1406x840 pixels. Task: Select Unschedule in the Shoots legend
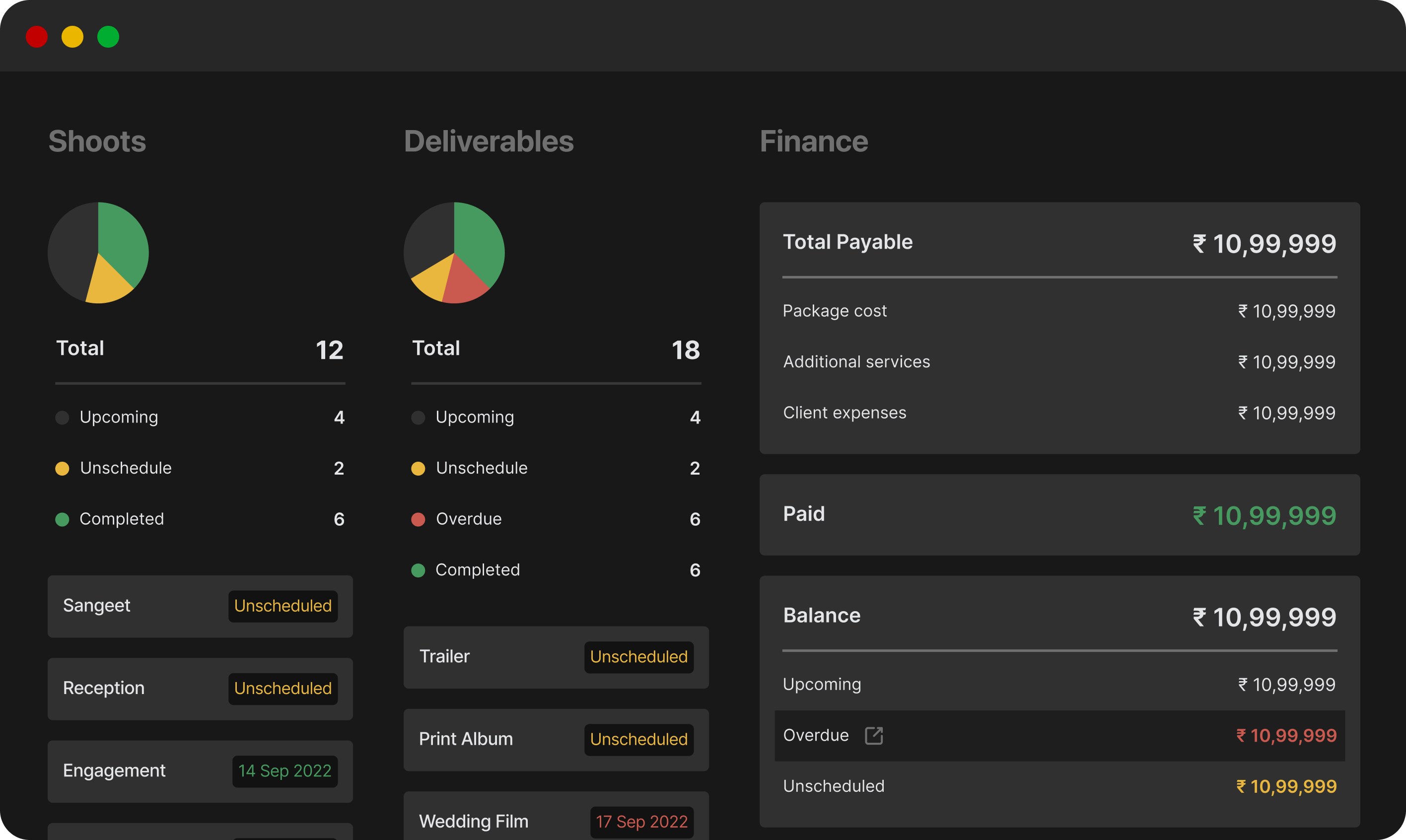coord(201,468)
